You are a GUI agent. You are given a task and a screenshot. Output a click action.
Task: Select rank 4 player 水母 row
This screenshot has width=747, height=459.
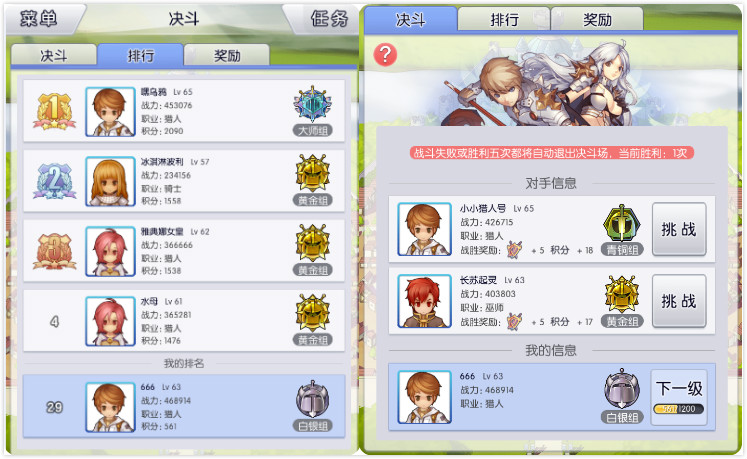click(x=184, y=321)
